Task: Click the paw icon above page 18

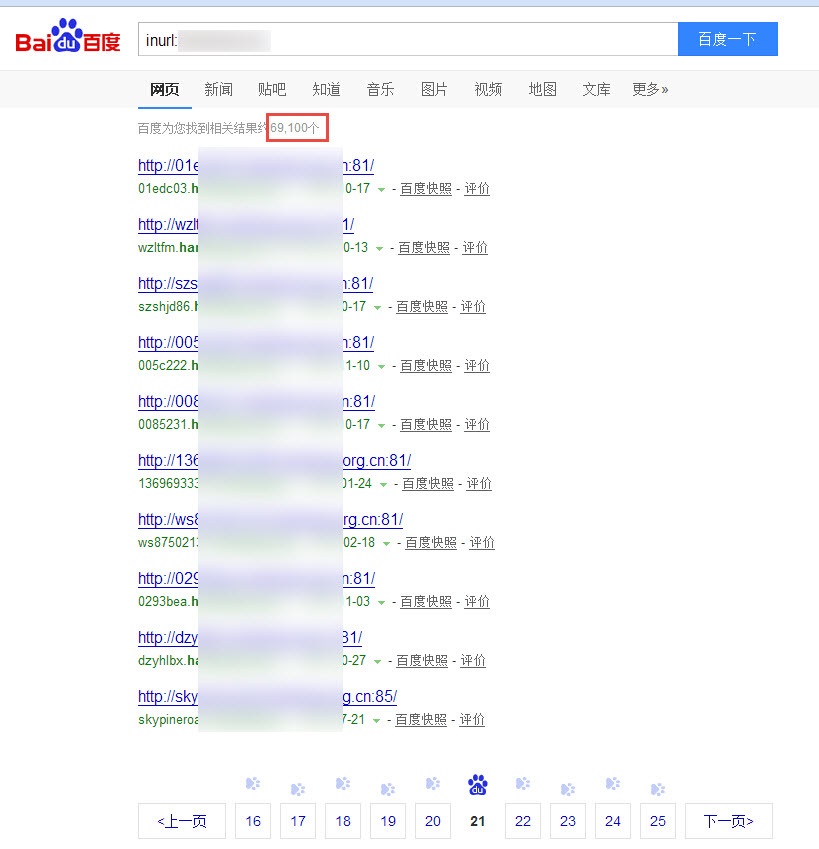Action: click(343, 783)
